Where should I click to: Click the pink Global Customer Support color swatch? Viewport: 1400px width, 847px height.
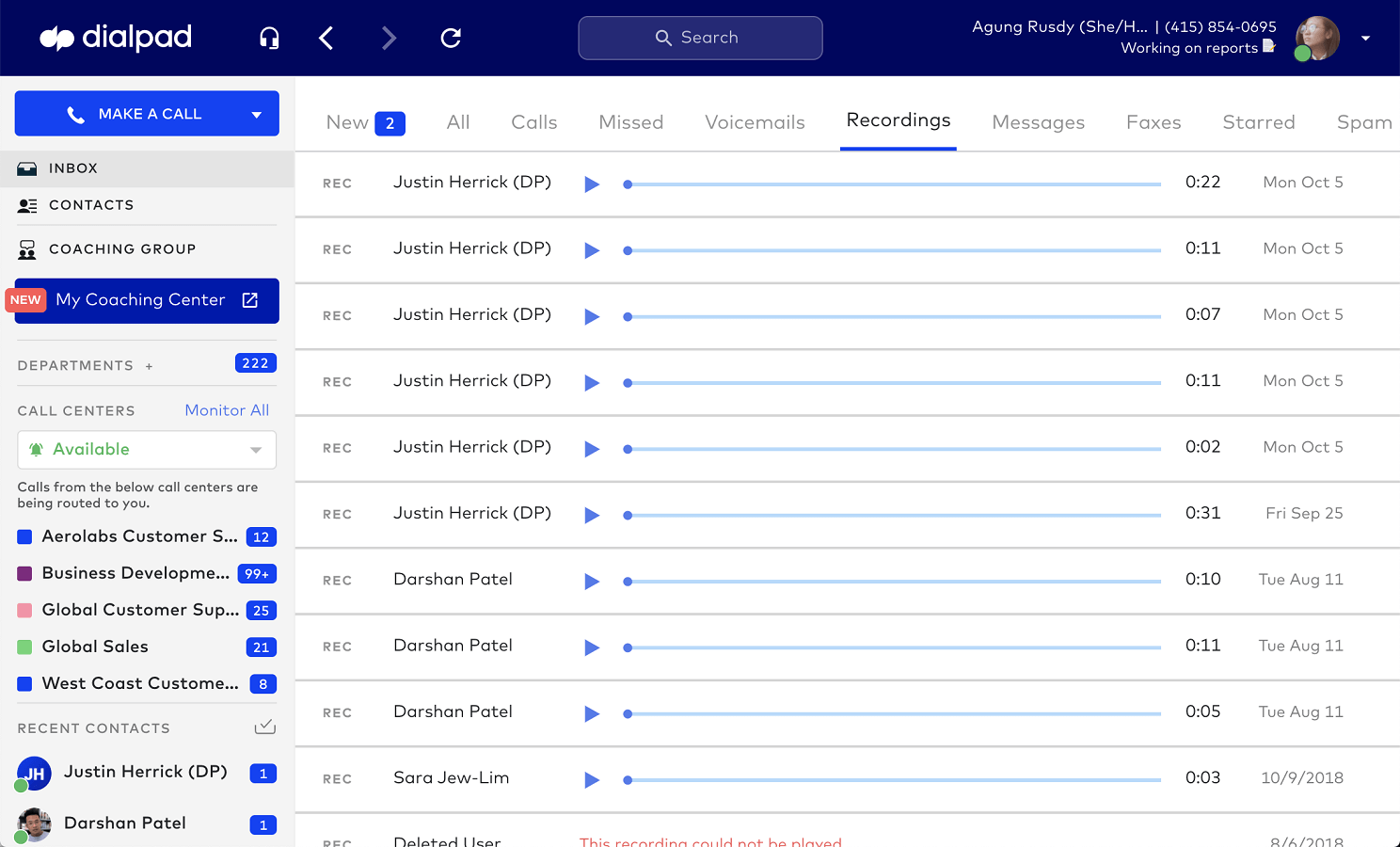25,611
